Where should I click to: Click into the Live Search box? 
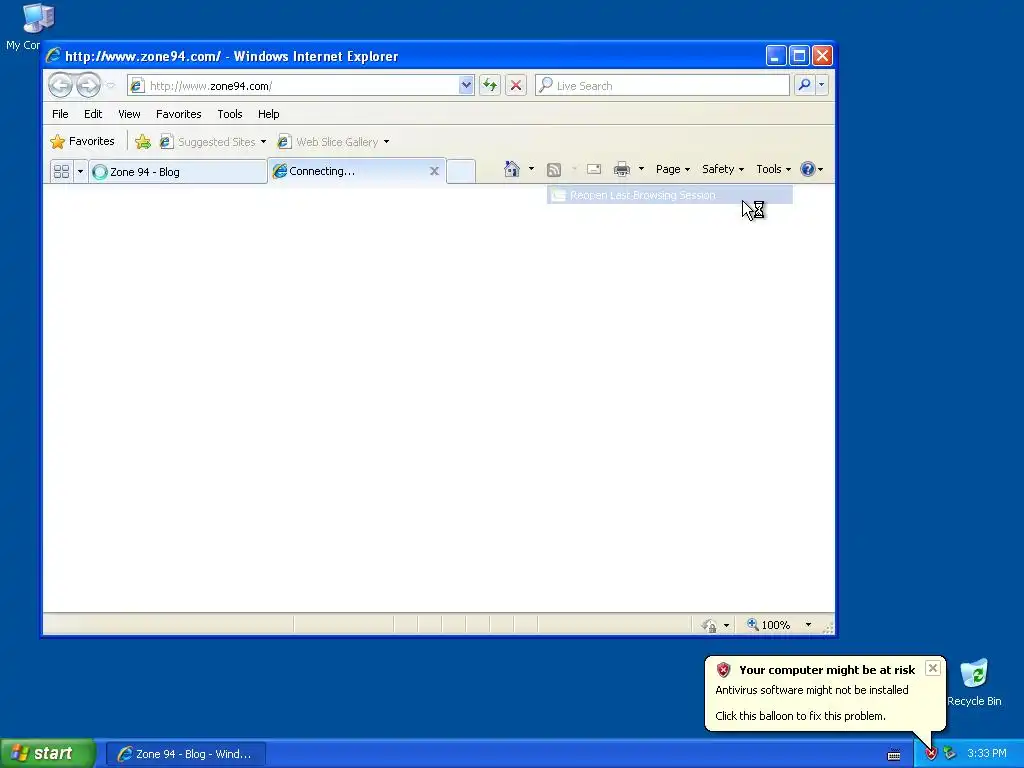point(662,86)
